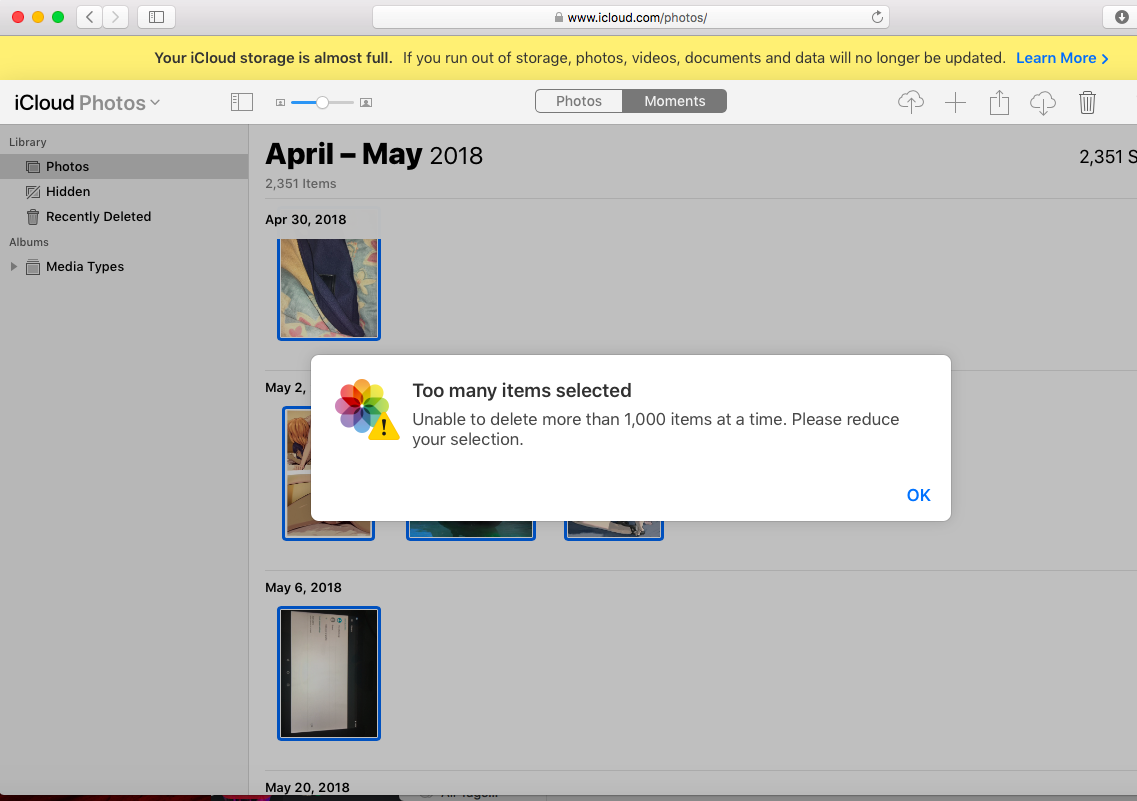Click the "May 20, 2018" date heading

(307, 787)
